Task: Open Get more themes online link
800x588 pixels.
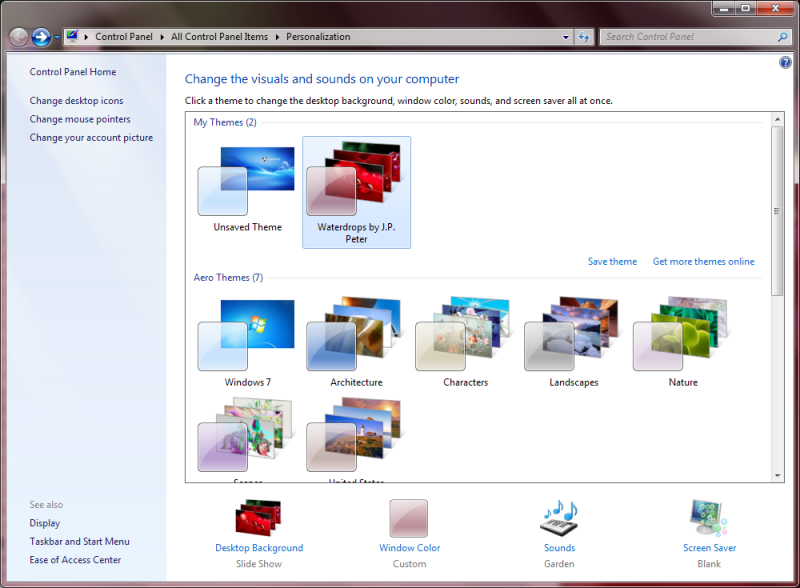Action: click(x=704, y=261)
